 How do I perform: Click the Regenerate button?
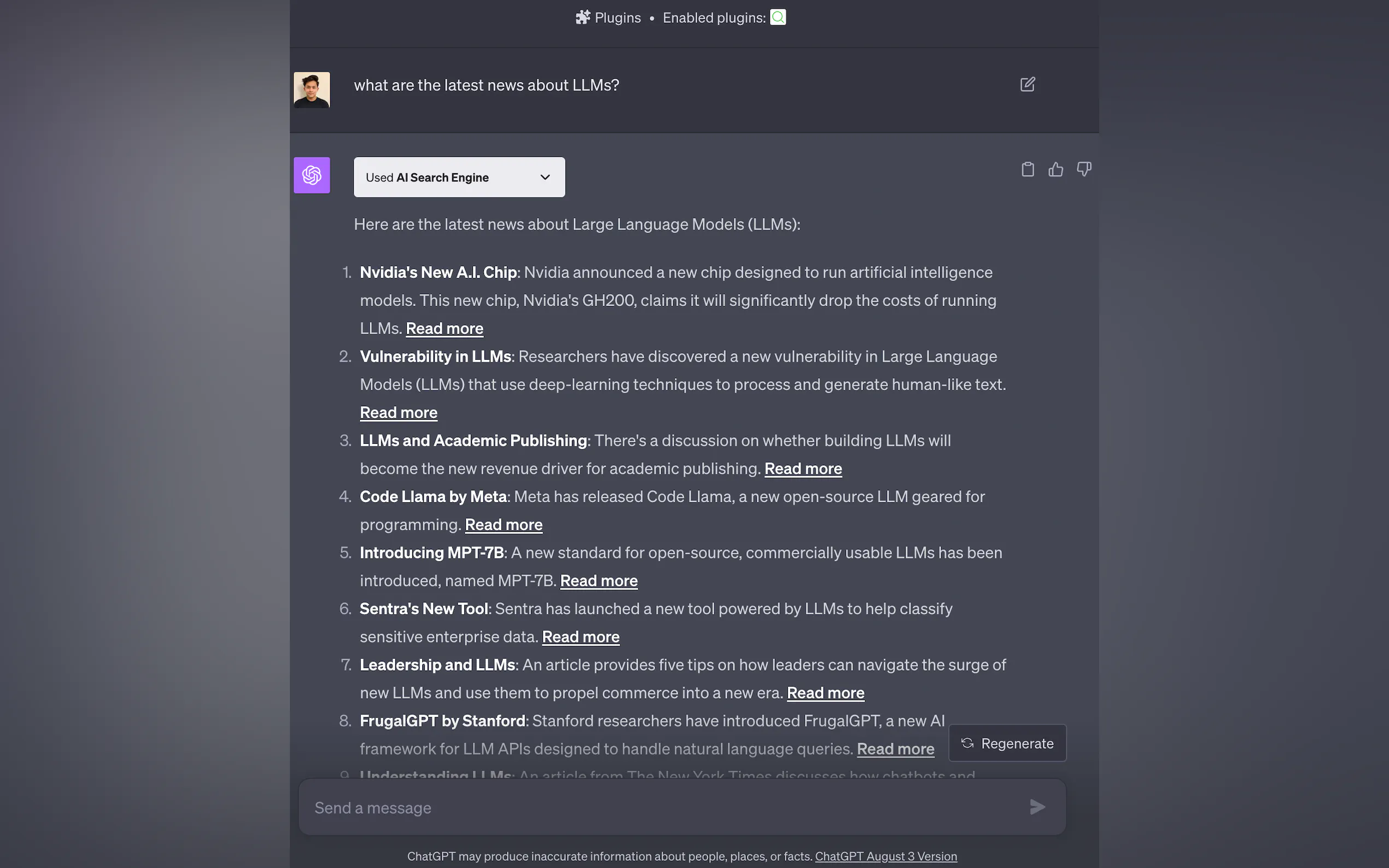(1007, 743)
